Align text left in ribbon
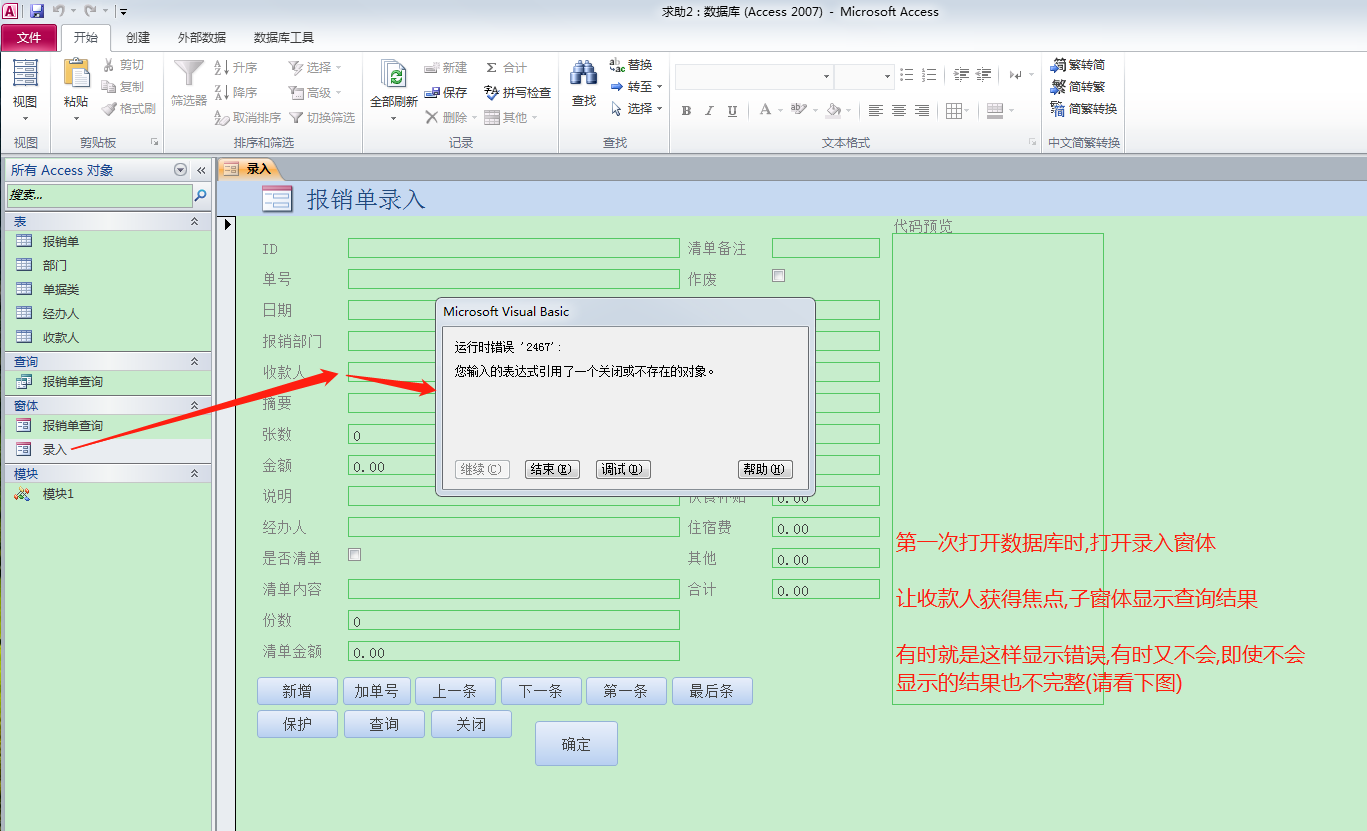 point(876,111)
